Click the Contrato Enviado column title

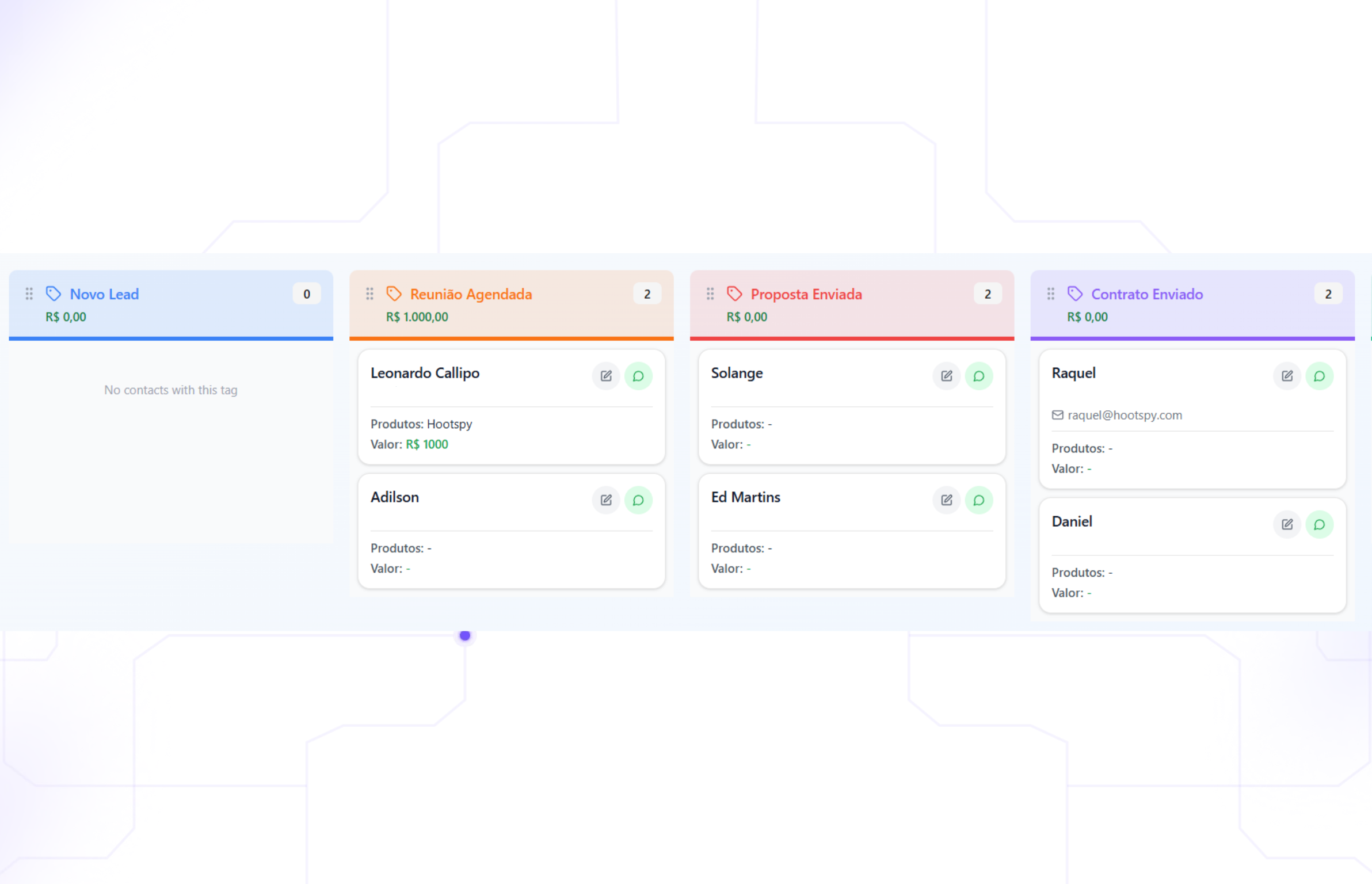[x=1146, y=294]
